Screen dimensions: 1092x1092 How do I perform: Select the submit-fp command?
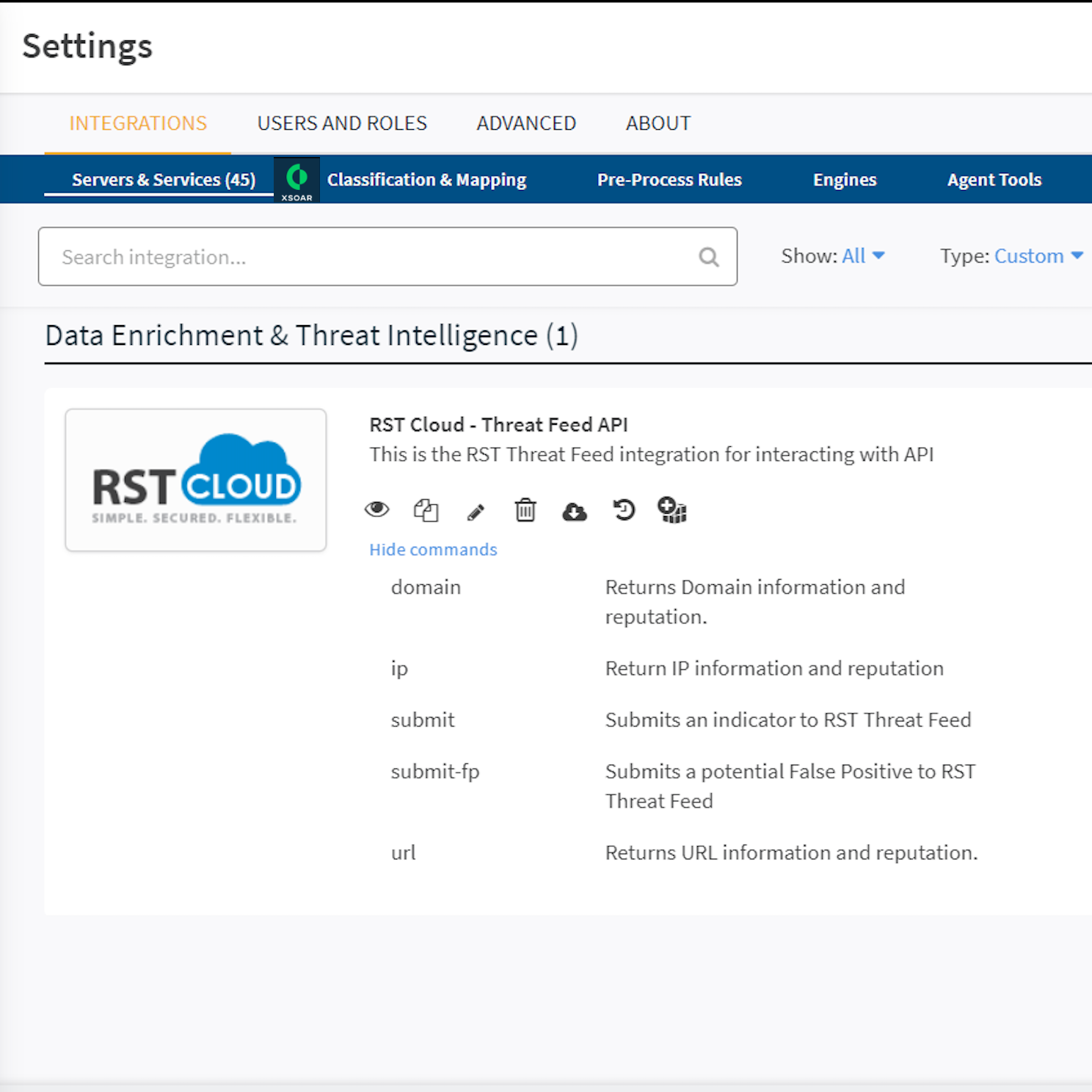(435, 772)
